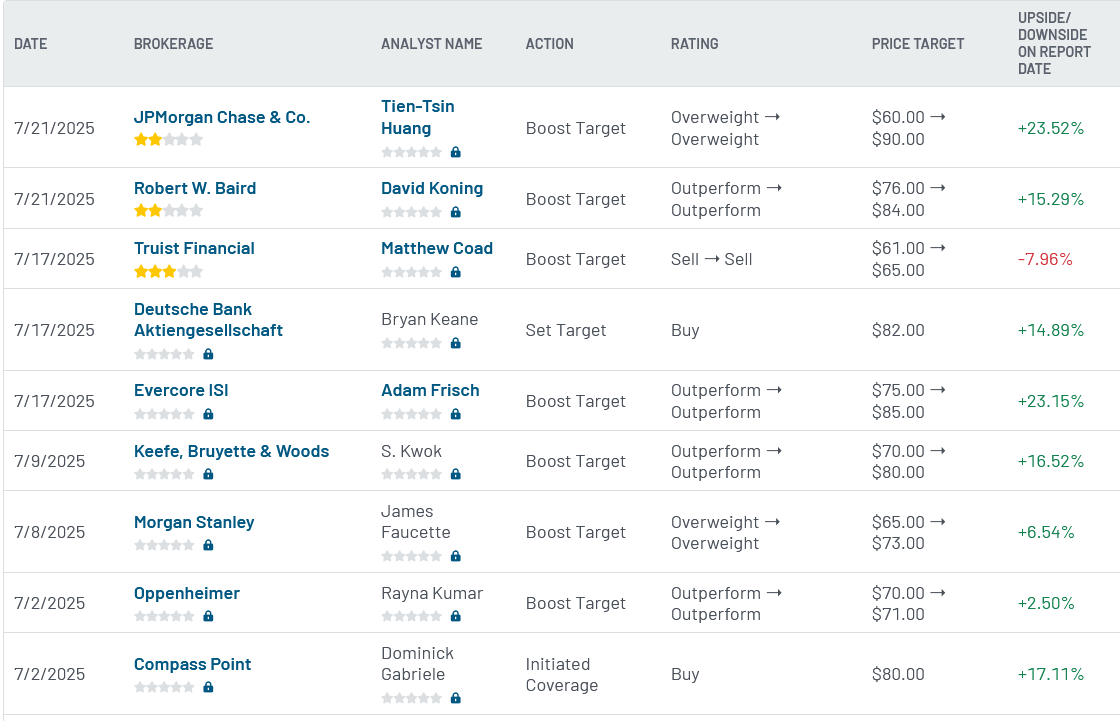Click the locked star rating under Tien-Tsin Huang
This screenshot has height=721, width=1120.
(411, 152)
